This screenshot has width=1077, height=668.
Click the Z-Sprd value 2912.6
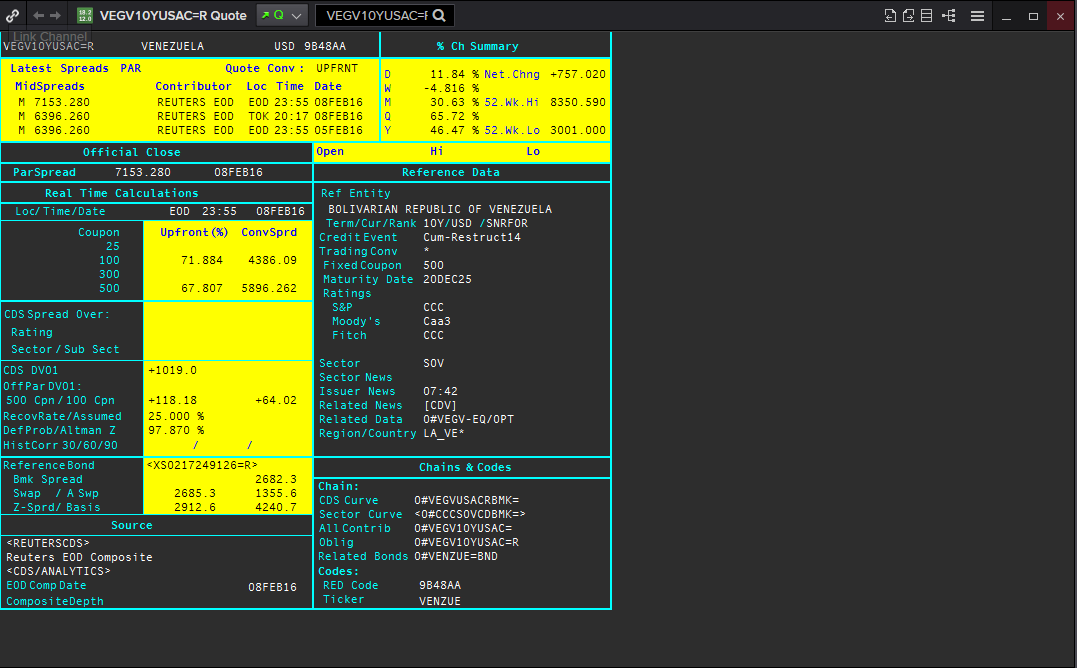coord(195,507)
